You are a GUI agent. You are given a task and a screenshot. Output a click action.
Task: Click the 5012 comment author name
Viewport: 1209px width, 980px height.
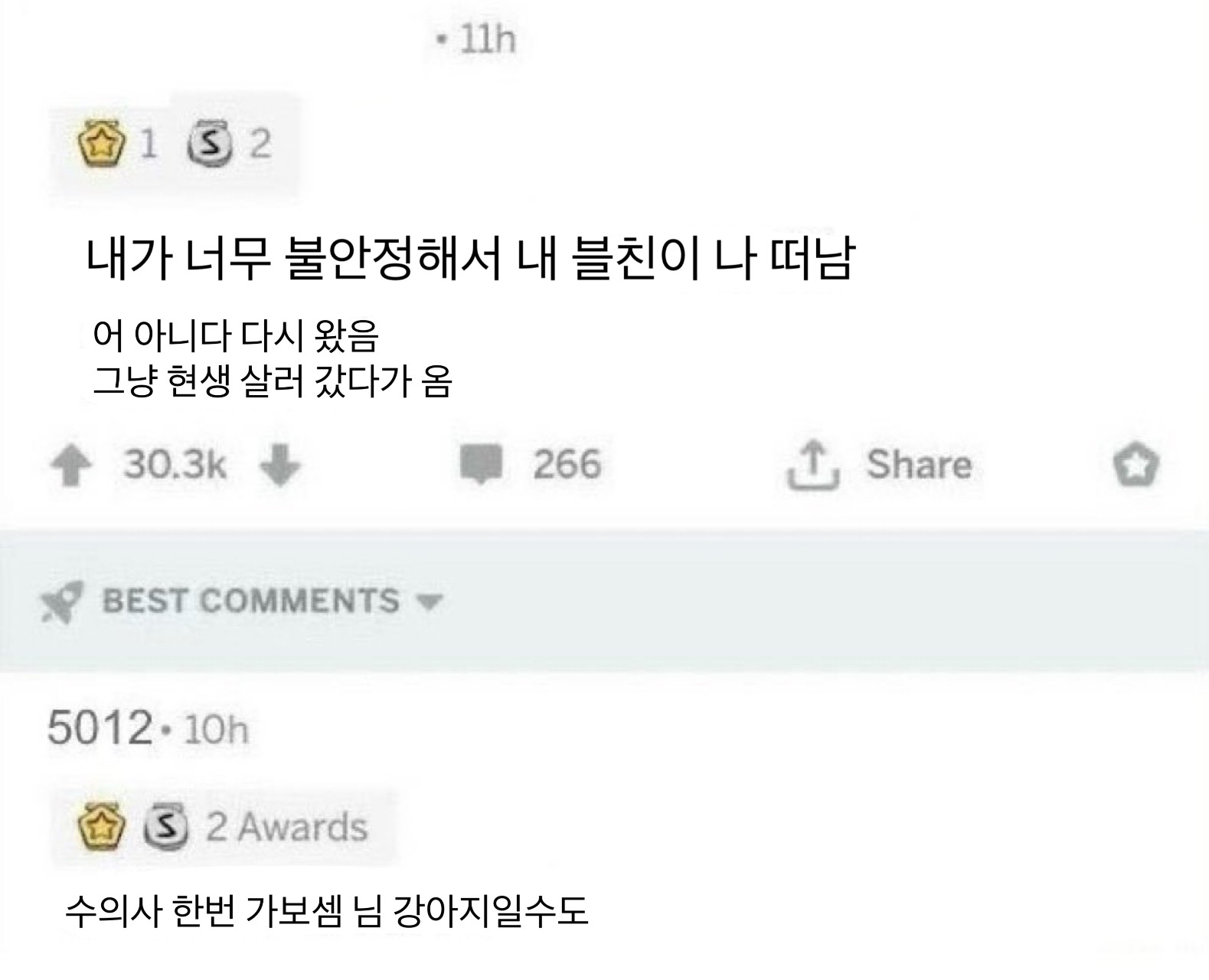click(x=100, y=727)
